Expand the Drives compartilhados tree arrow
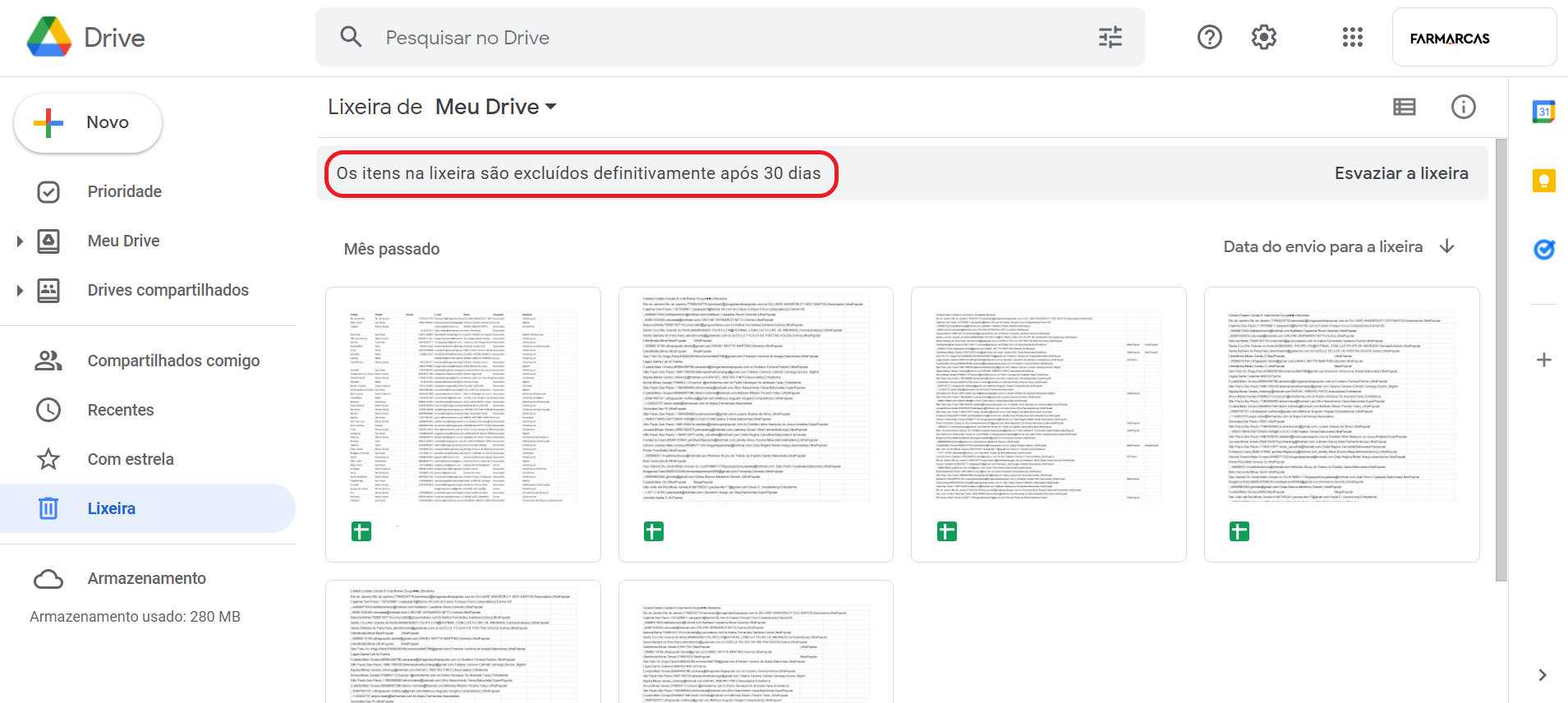The image size is (1568, 703). click(20, 290)
